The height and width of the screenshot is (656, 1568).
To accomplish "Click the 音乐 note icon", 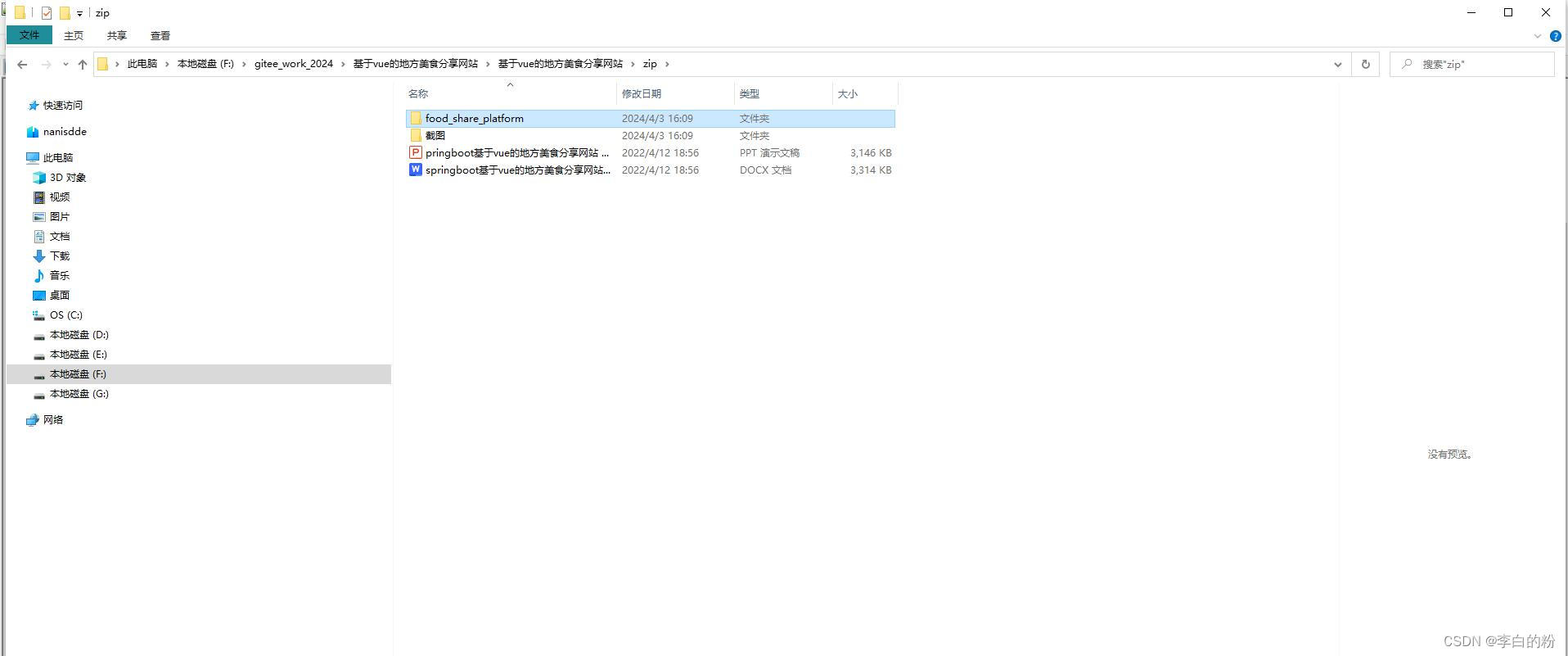I will [39, 276].
